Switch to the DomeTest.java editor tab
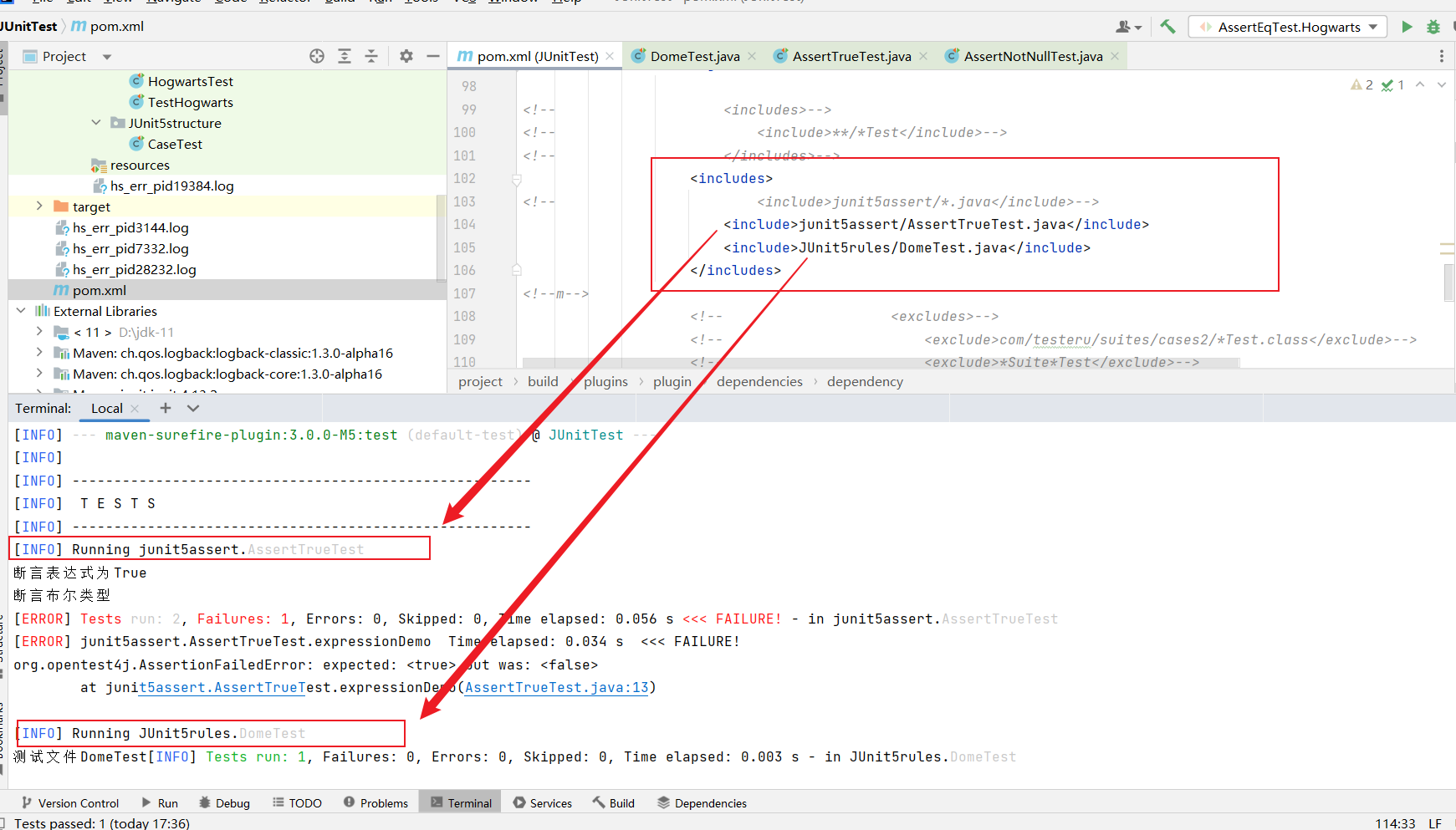The height and width of the screenshot is (830, 1456). tap(694, 56)
